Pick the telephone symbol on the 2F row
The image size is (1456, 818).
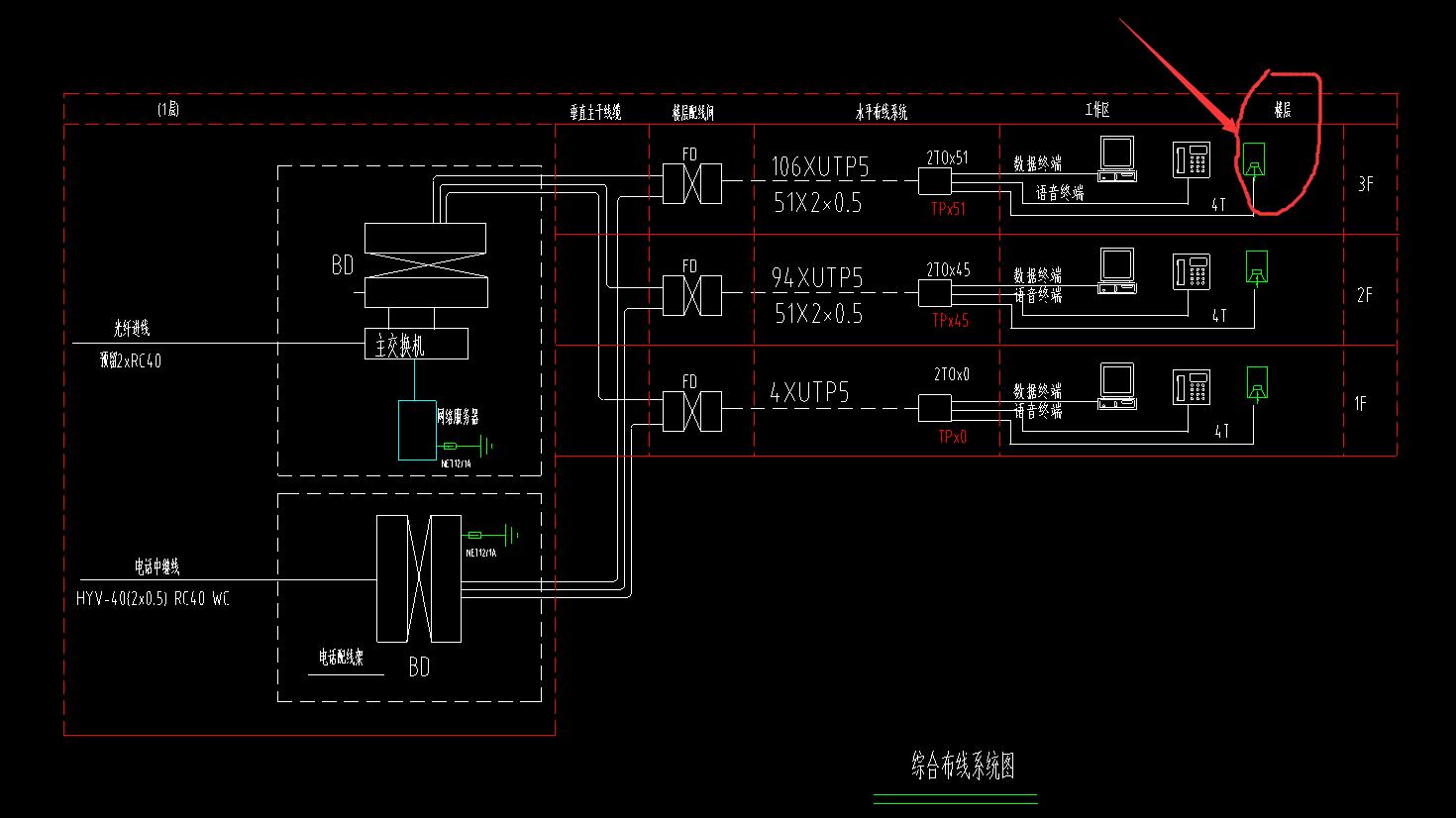click(1193, 271)
